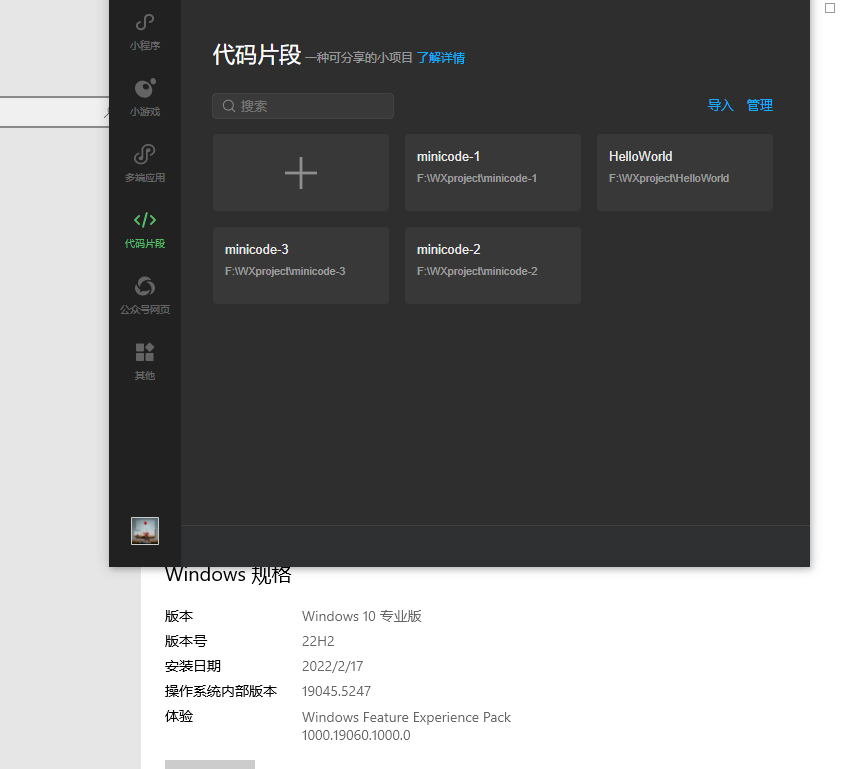Click the 代码片段 page heading

click(x=257, y=55)
